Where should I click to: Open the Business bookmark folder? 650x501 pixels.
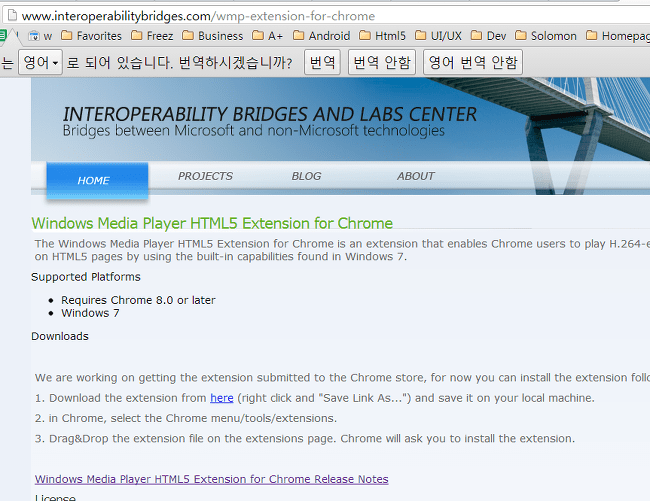(213, 36)
